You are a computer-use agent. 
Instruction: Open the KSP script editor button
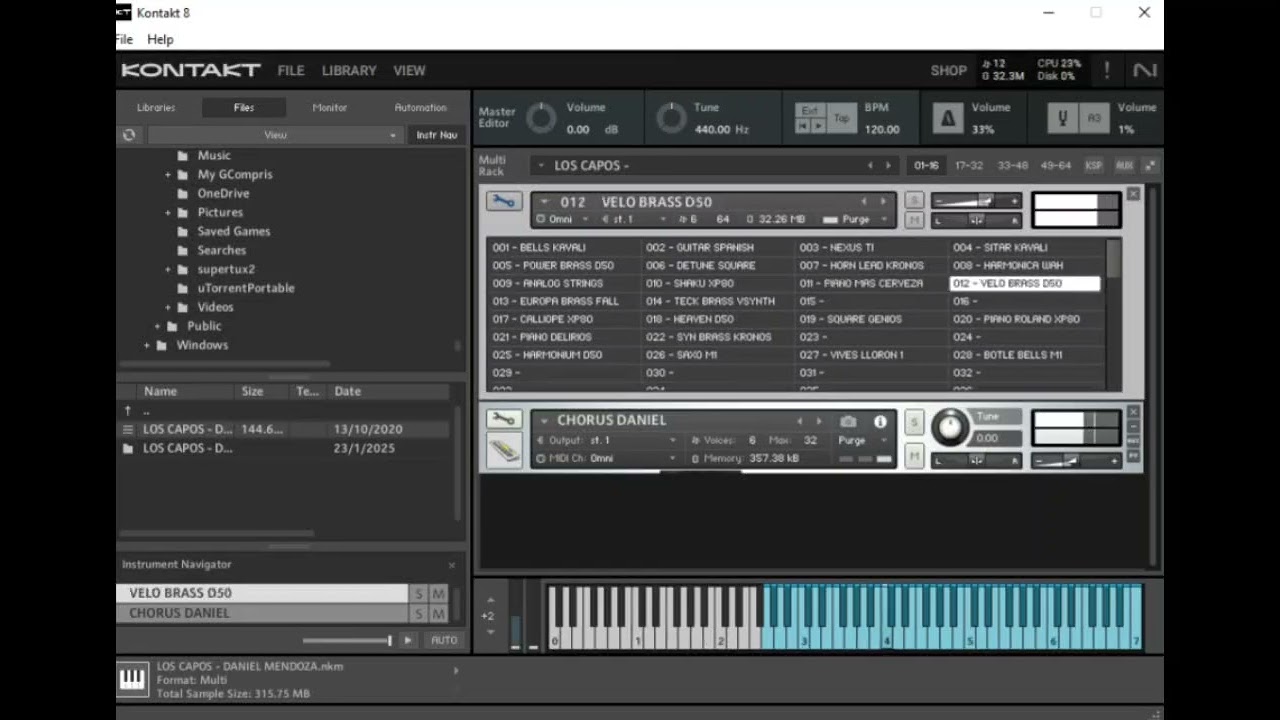[1094, 165]
